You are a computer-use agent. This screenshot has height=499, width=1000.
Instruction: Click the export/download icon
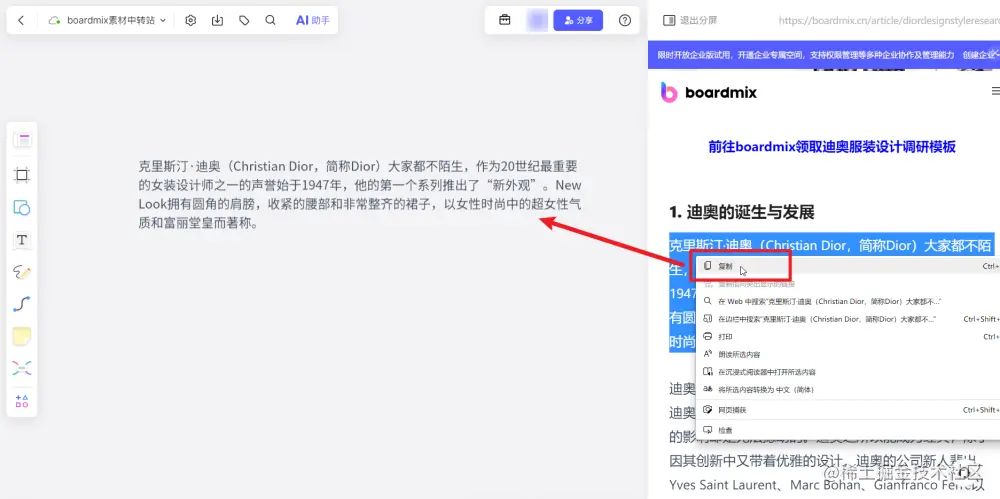coord(217,20)
